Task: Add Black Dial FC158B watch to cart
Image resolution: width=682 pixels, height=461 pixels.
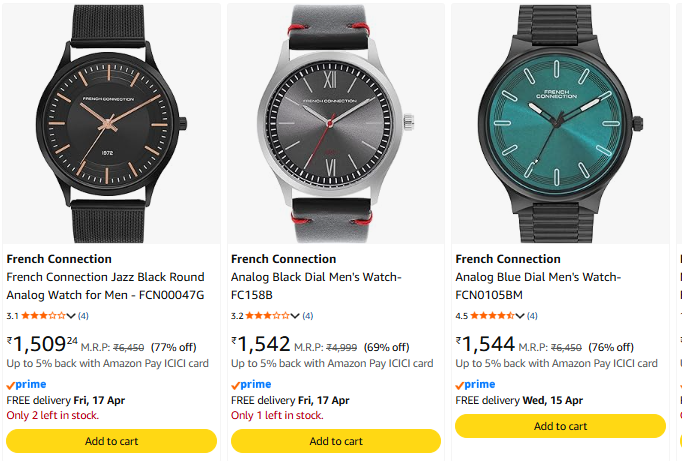Action: pyautogui.click(x=336, y=441)
